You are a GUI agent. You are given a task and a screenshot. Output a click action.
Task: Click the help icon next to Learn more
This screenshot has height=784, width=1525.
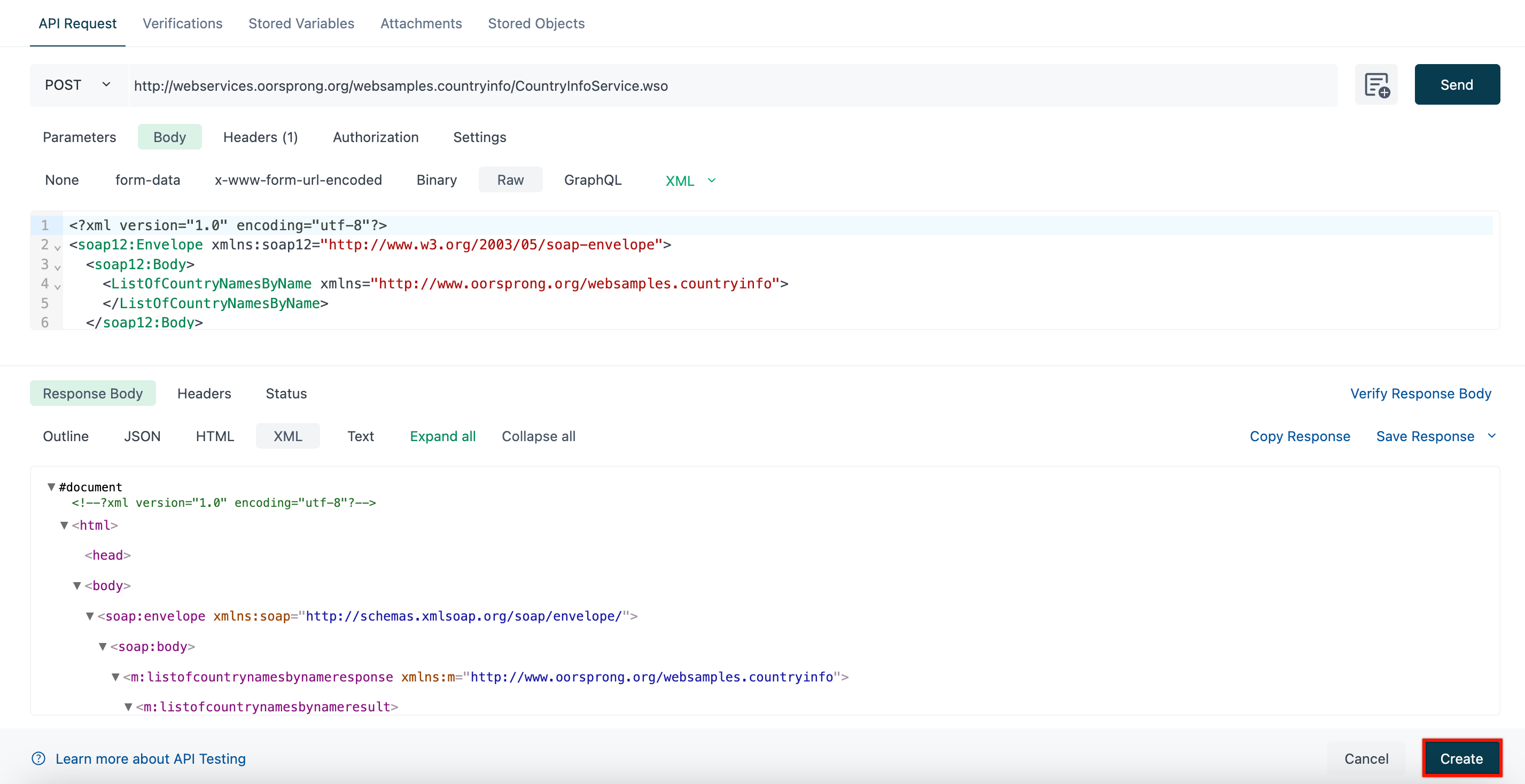[x=38, y=758]
